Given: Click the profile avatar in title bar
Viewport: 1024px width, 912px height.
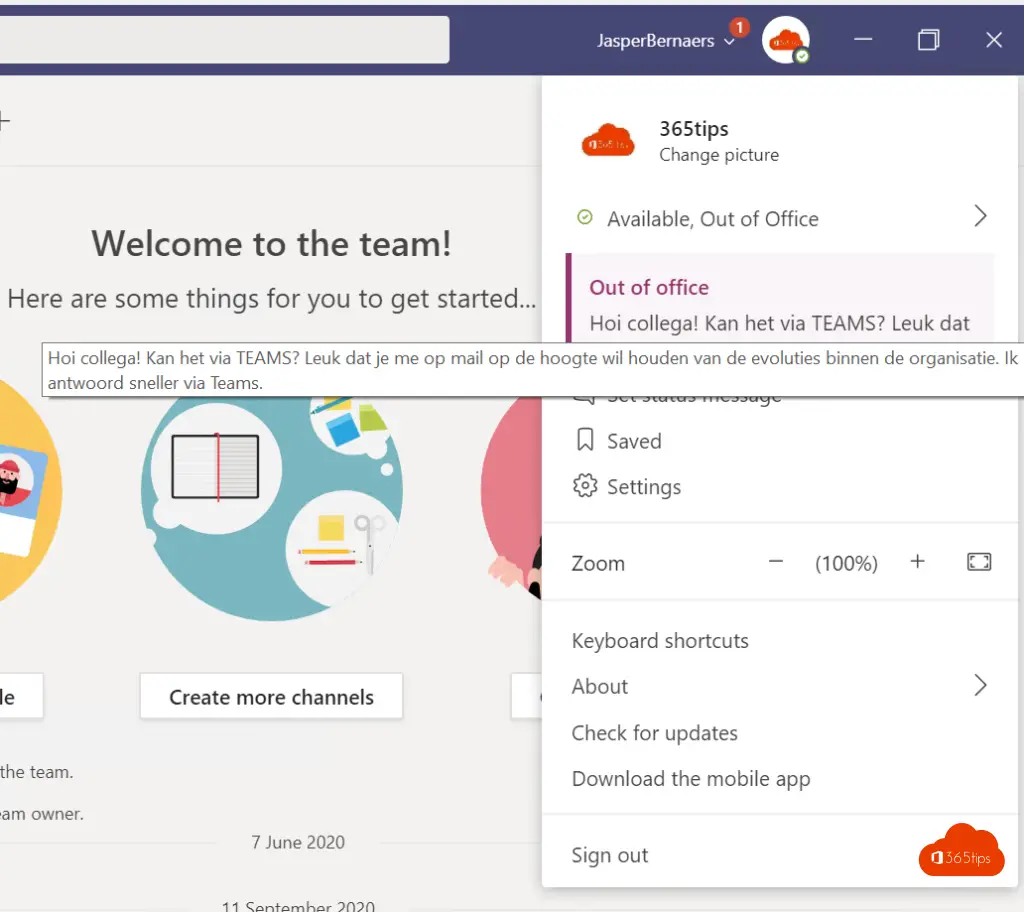Looking at the screenshot, I should tap(785, 40).
